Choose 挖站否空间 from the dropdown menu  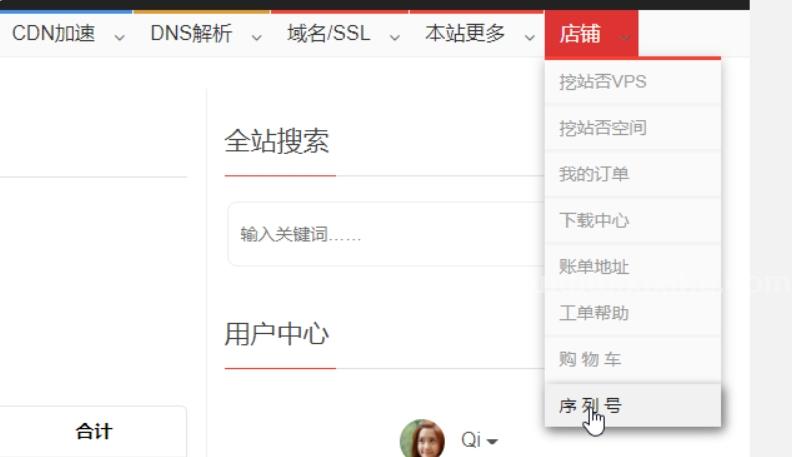(x=603, y=128)
